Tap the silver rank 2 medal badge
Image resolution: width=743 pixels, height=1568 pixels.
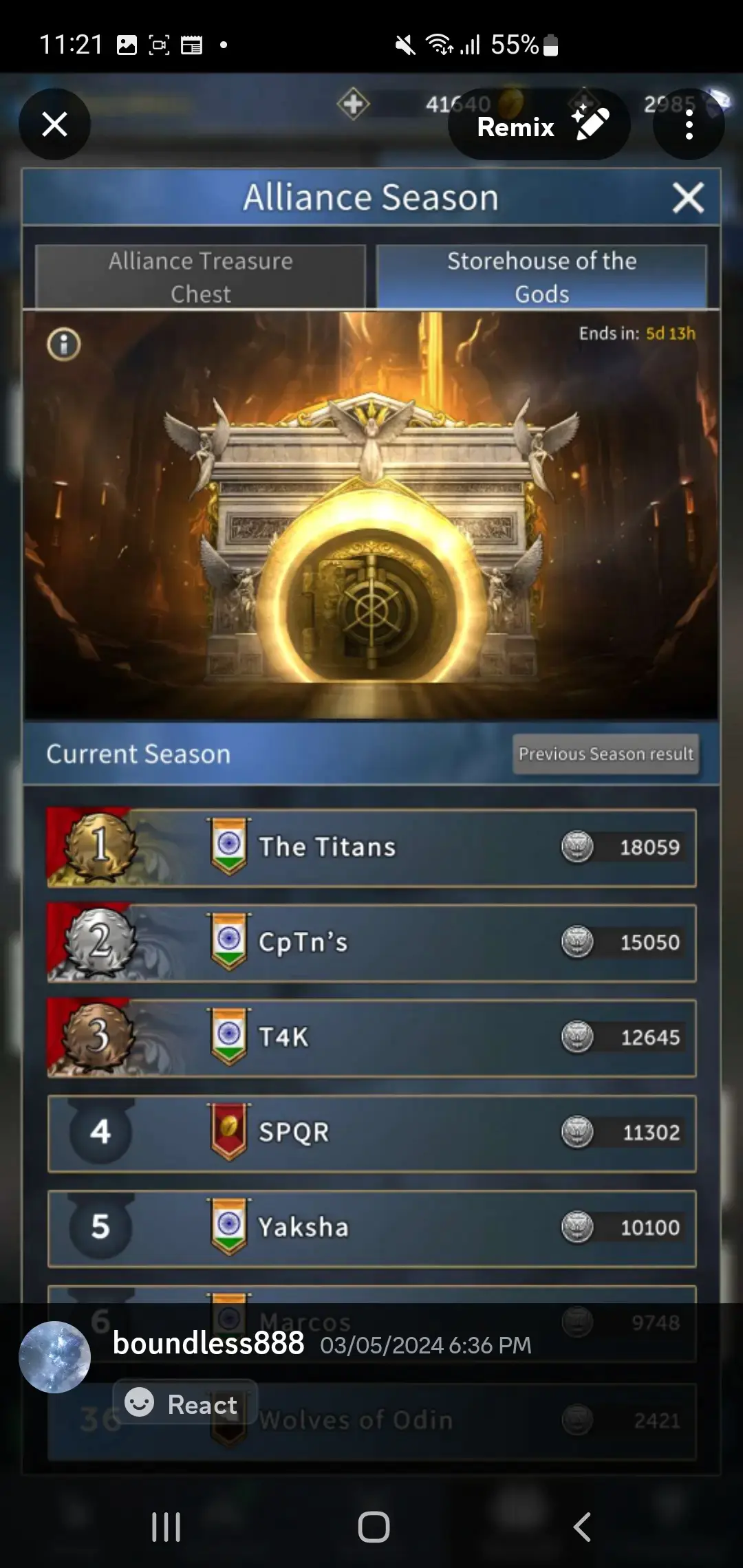100,941
